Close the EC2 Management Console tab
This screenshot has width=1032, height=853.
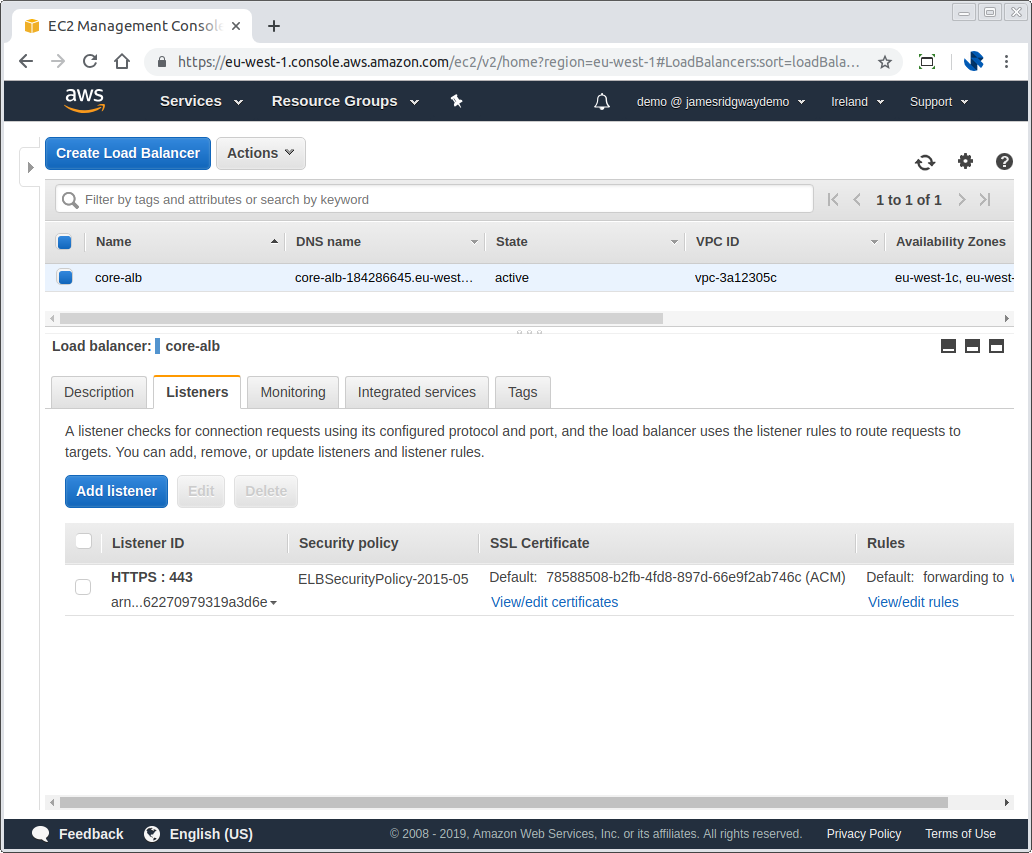236,26
